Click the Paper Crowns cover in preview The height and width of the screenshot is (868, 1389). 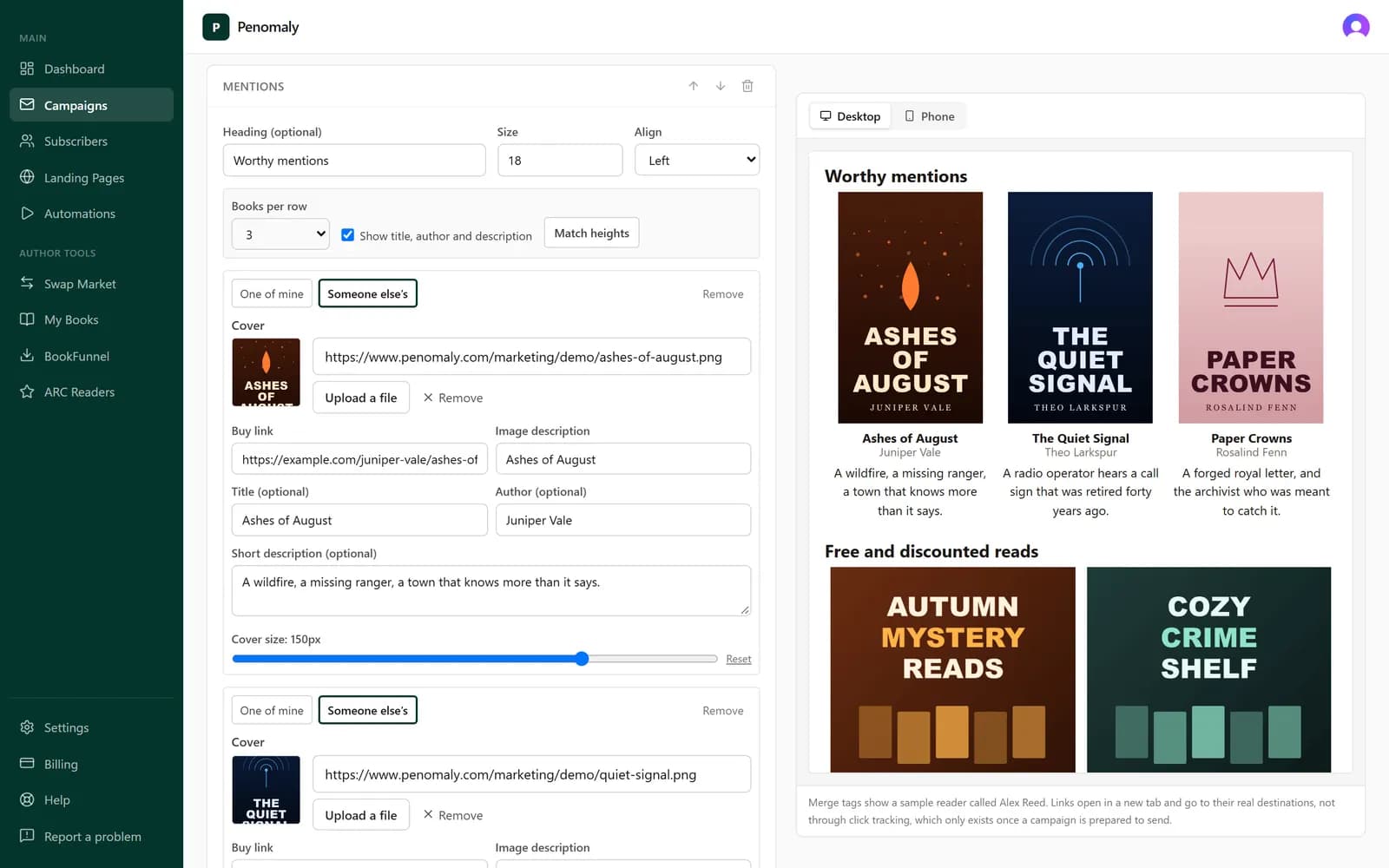[1251, 307]
